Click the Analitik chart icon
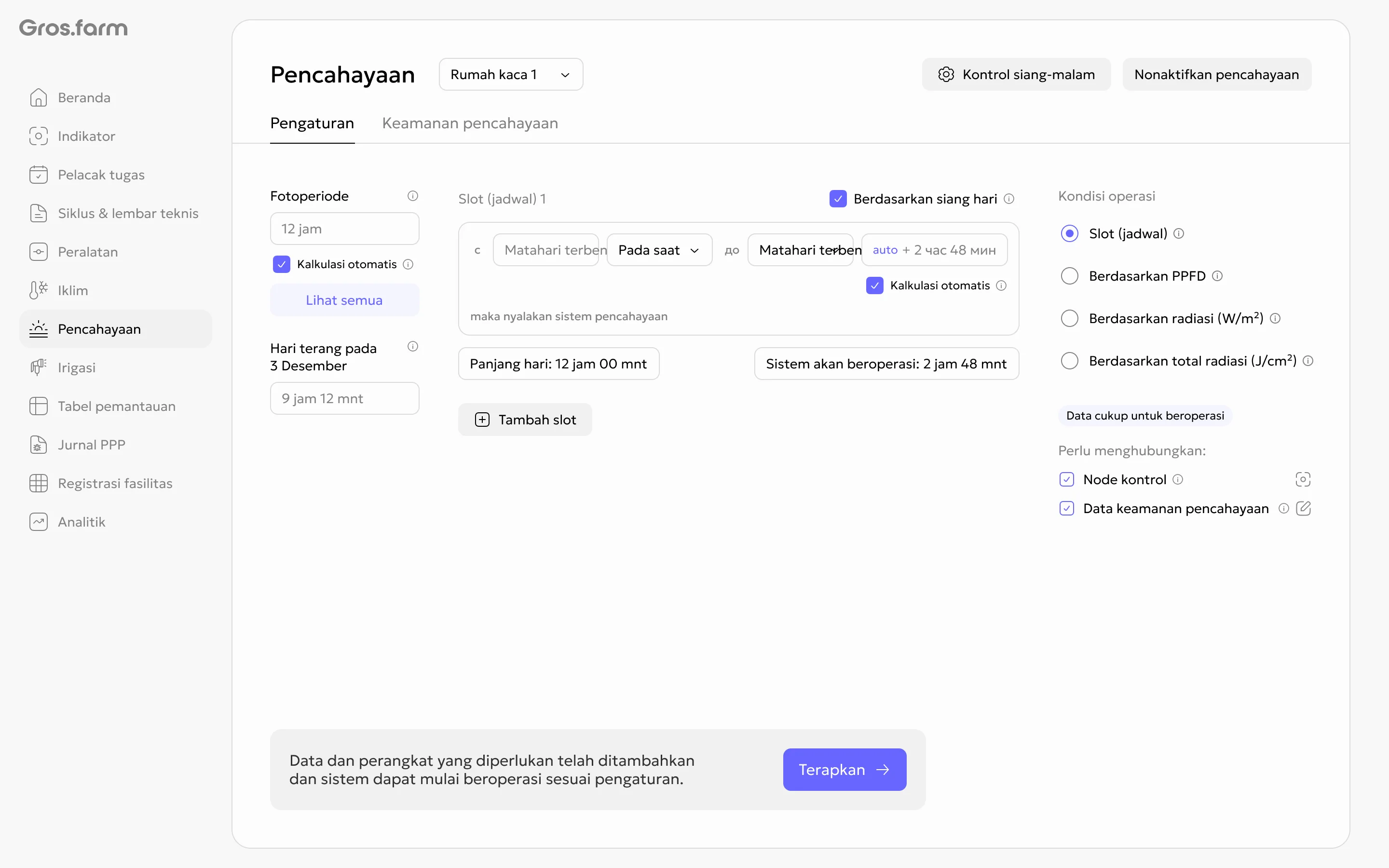Image resolution: width=1389 pixels, height=868 pixels. pos(39,521)
